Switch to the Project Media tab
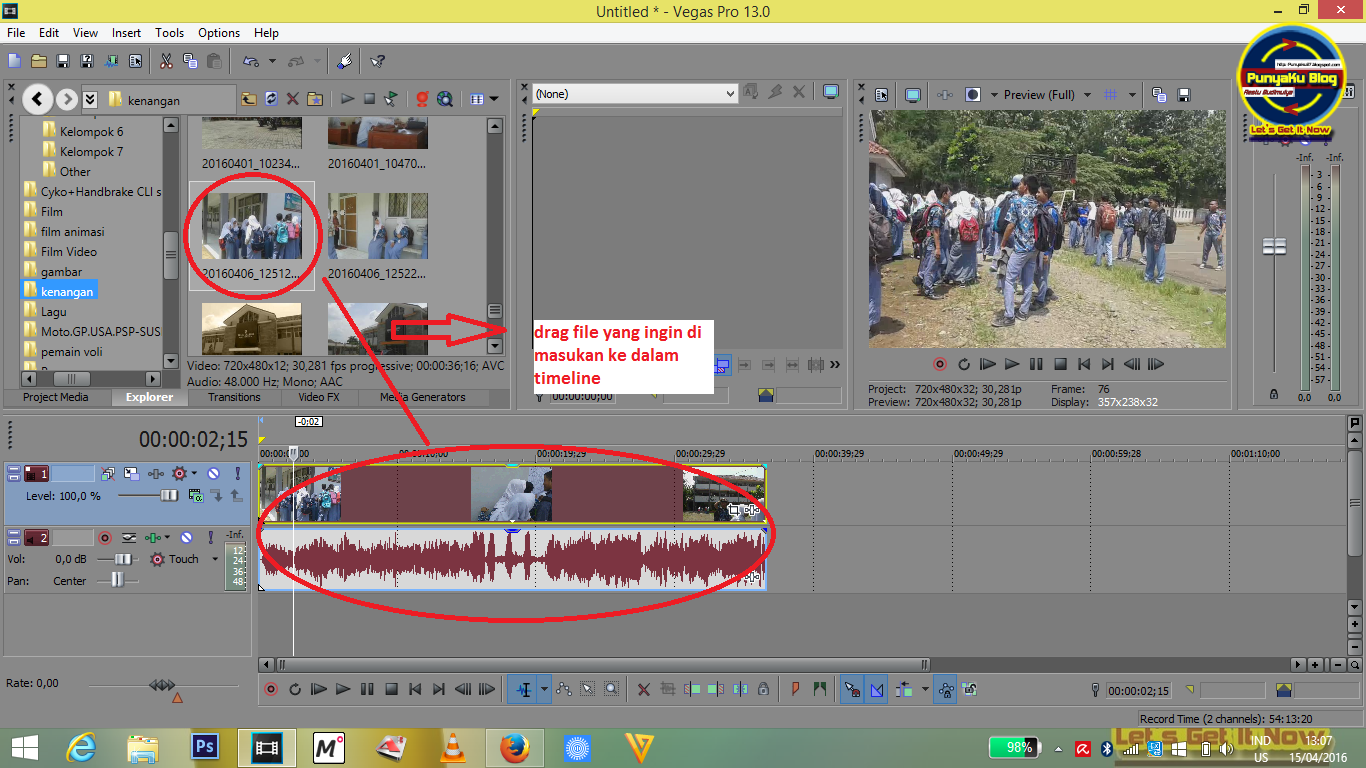The width and height of the screenshot is (1366, 768). pos(54,397)
